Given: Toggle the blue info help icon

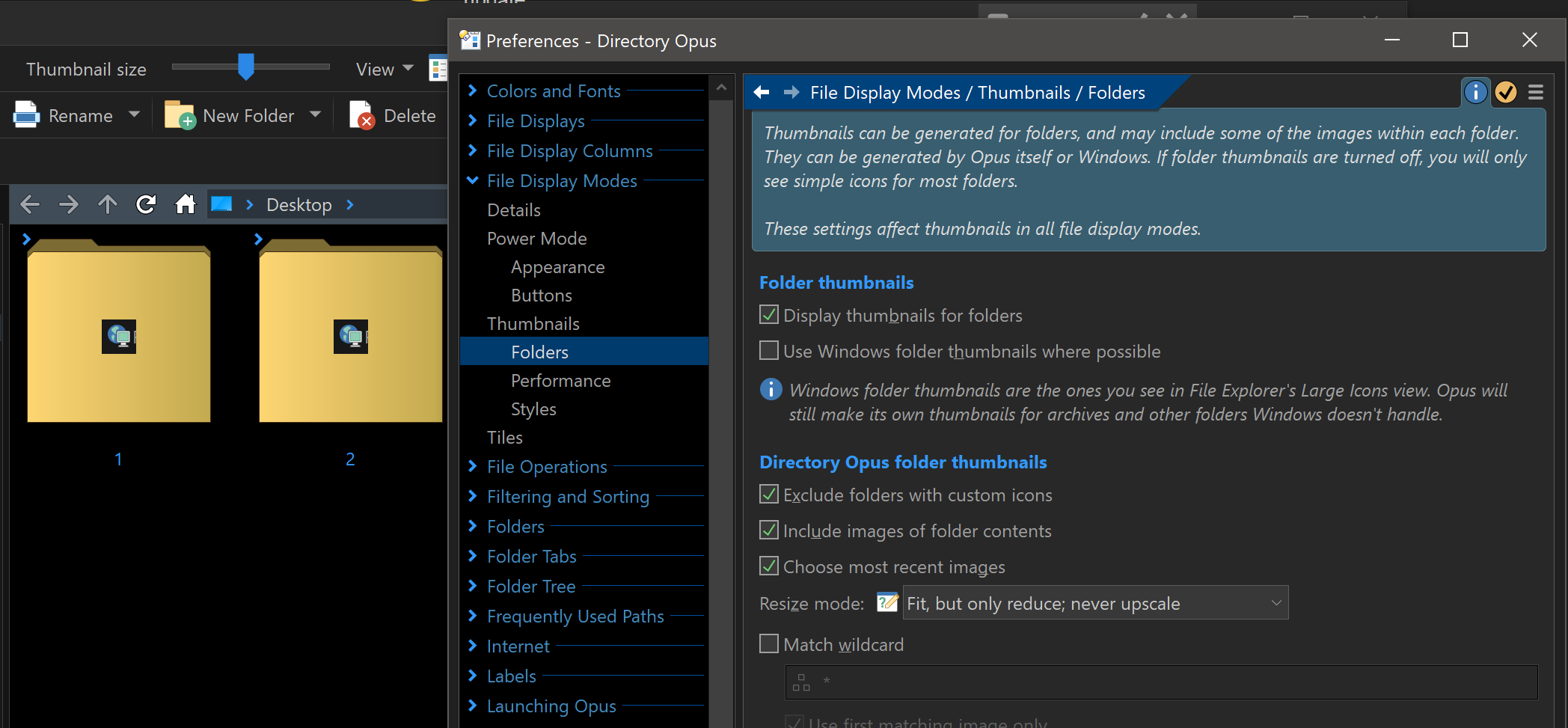Looking at the screenshot, I should coord(1475,92).
